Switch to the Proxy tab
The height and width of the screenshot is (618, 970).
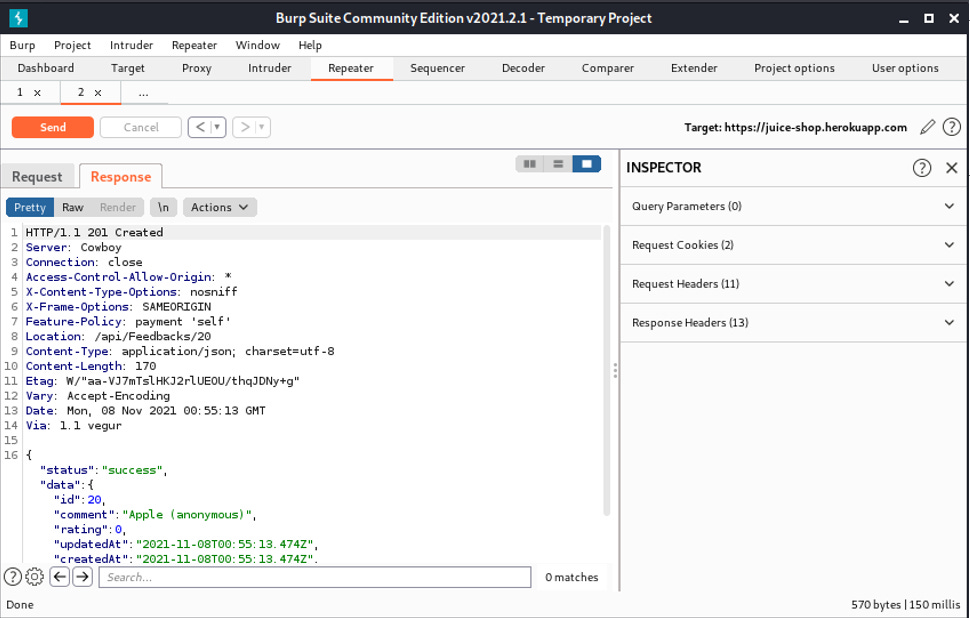click(x=197, y=68)
